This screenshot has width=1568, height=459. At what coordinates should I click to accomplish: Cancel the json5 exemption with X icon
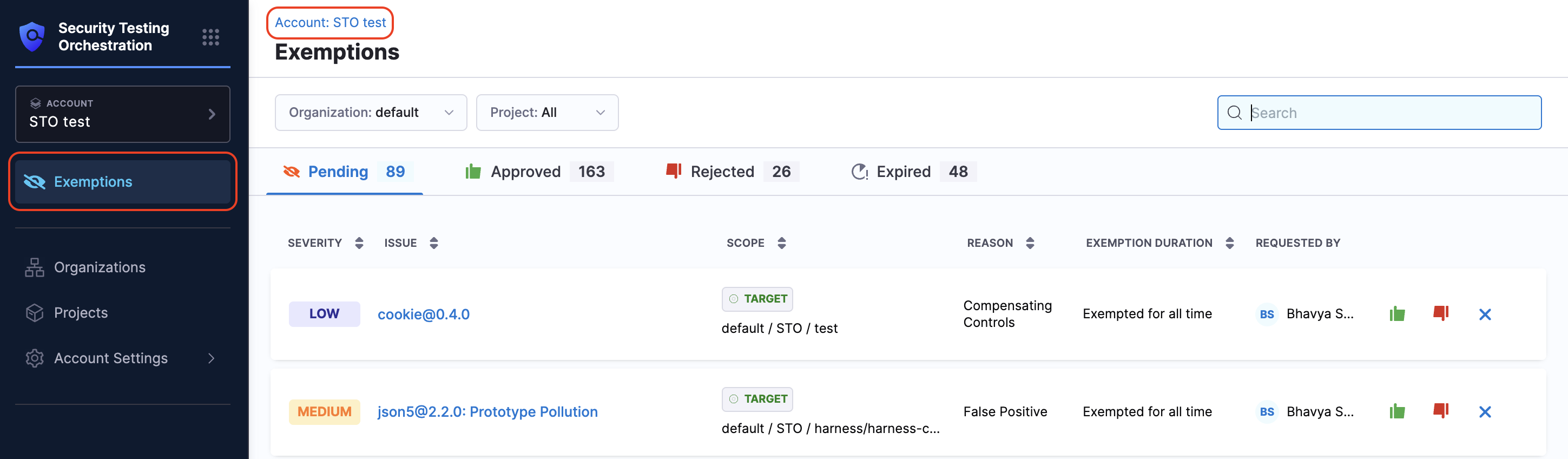click(1485, 411)
